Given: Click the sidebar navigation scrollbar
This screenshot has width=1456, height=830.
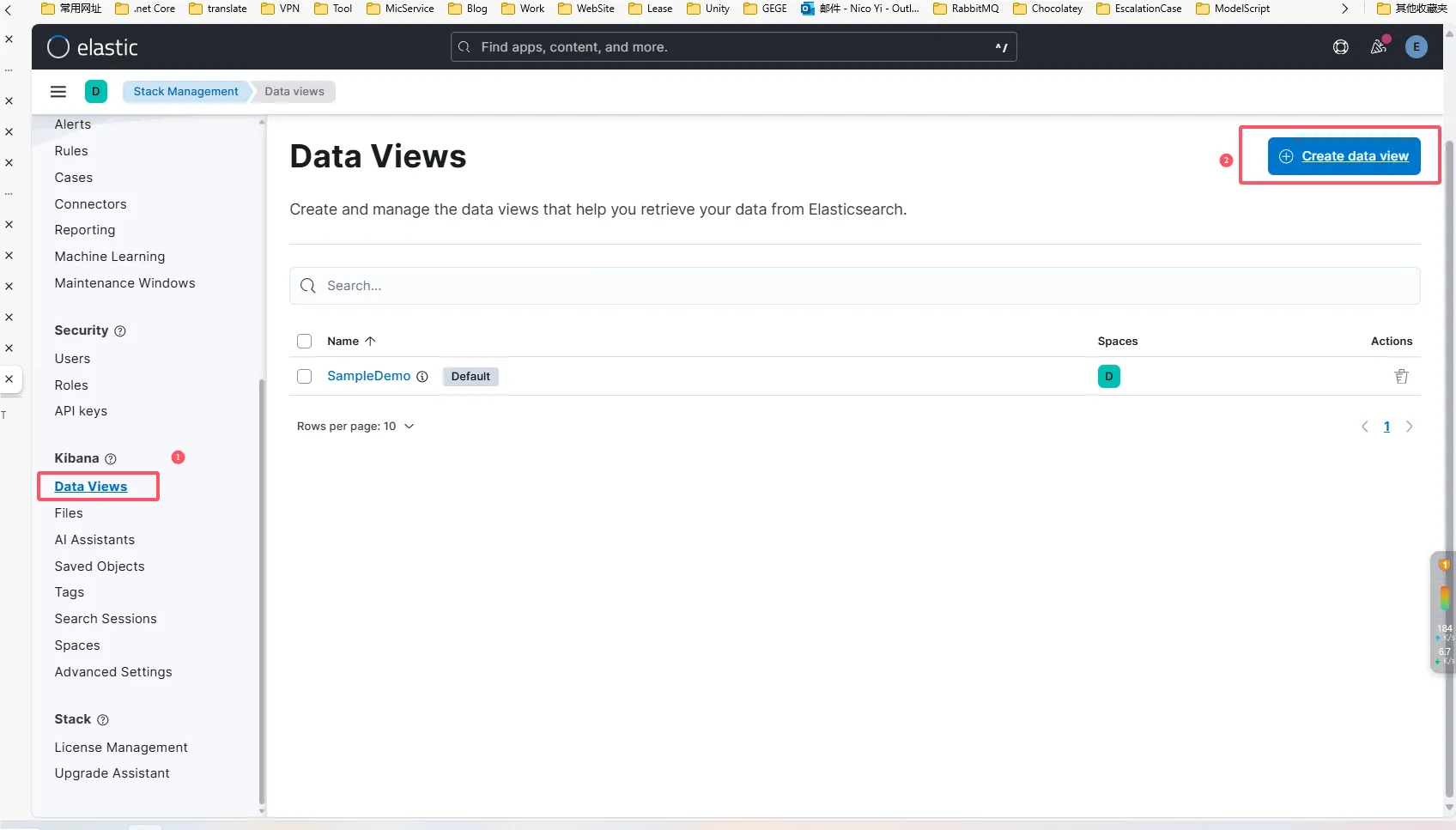Looking at the screenshot, I should [262, 591].
